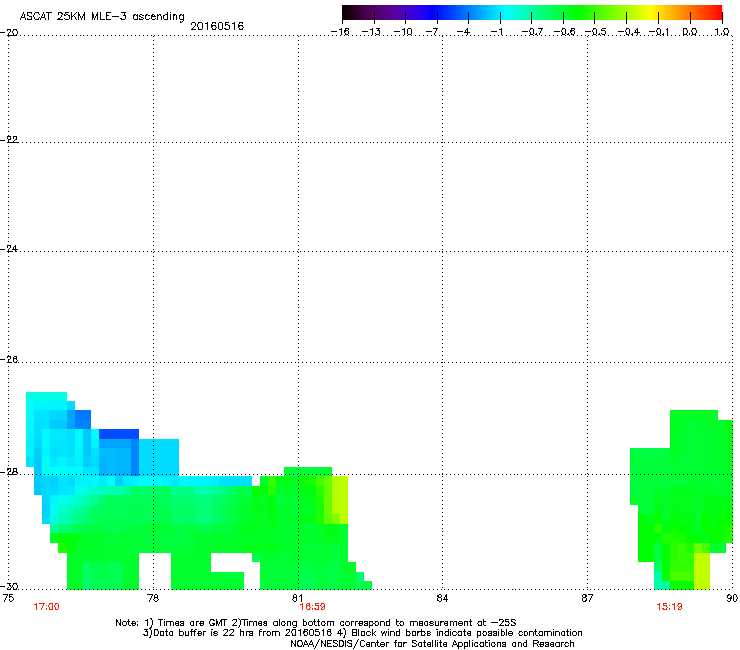The height and width of the screenshot is (650, 740).
Task: Click the yellow-green patch near 82E, 28.5S
Action: click(x=340, y=499)
